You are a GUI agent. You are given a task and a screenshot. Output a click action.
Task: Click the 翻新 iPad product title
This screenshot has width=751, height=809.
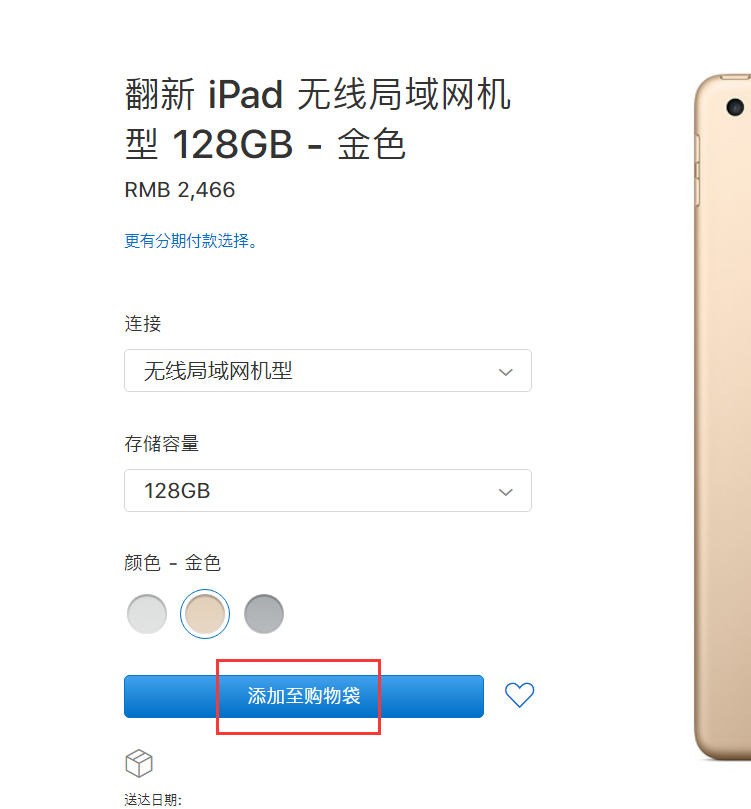[x=318, y=119]
